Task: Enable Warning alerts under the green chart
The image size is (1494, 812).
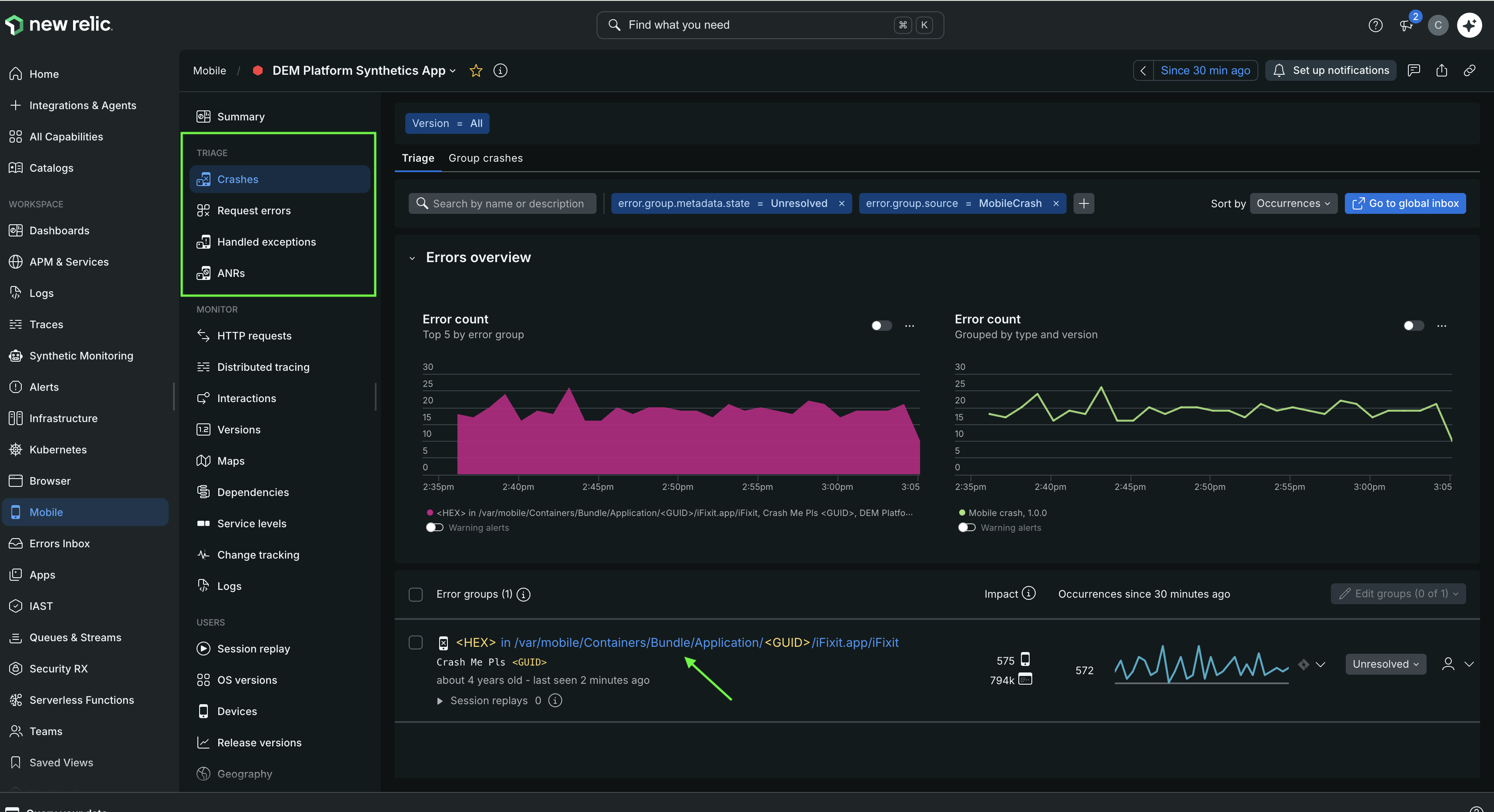Action: coord(967,528)
